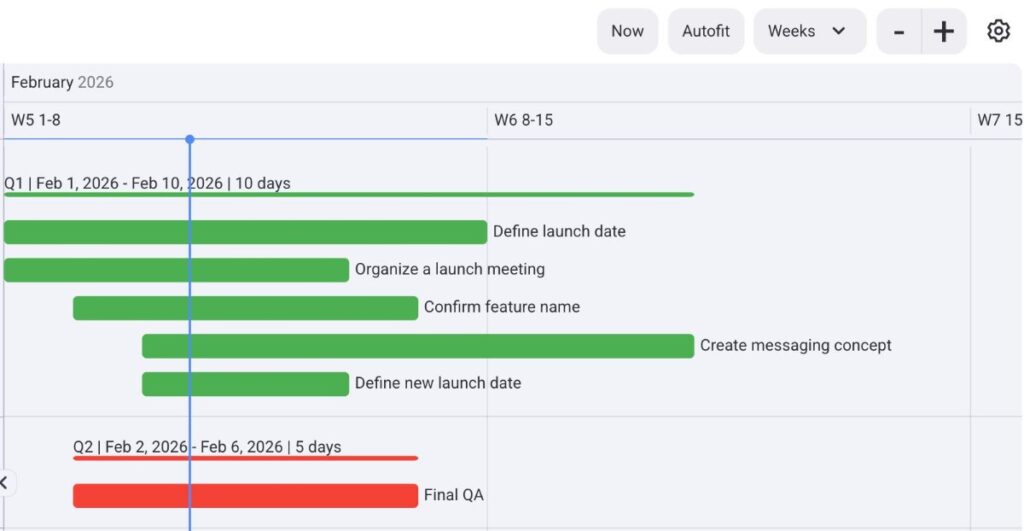Click the Q1 group summary line
This screenshot has width=1024, height=531.
point(348,194)
